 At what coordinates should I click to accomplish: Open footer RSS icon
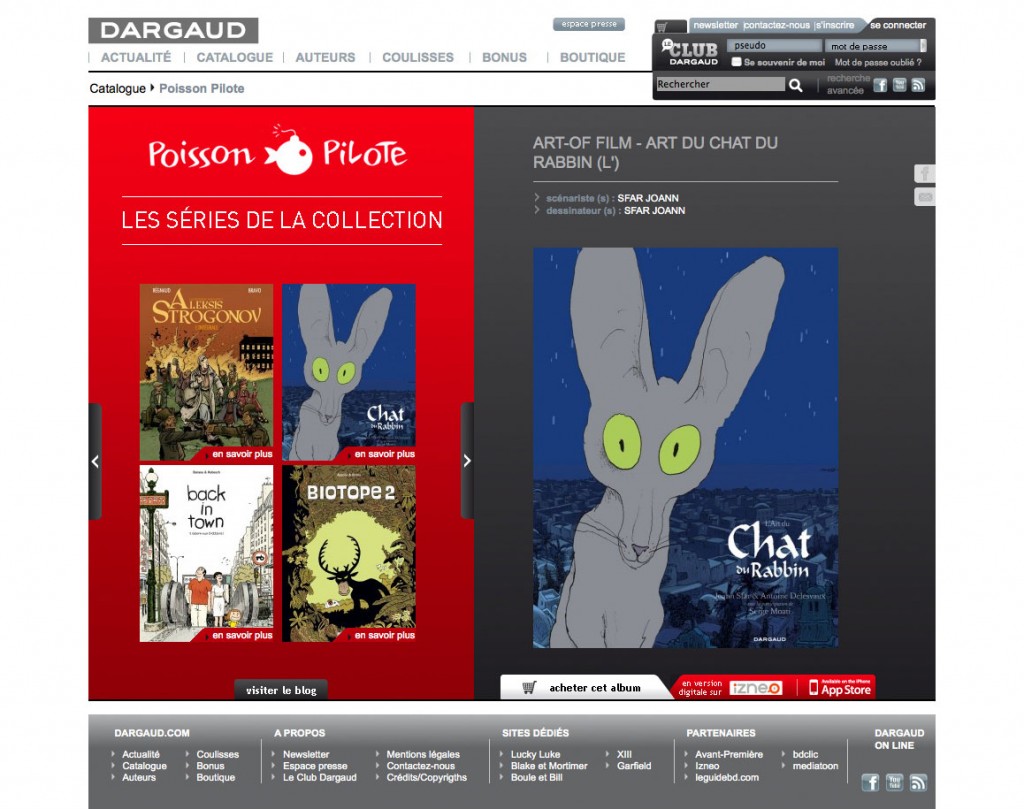tap(918, 782)
